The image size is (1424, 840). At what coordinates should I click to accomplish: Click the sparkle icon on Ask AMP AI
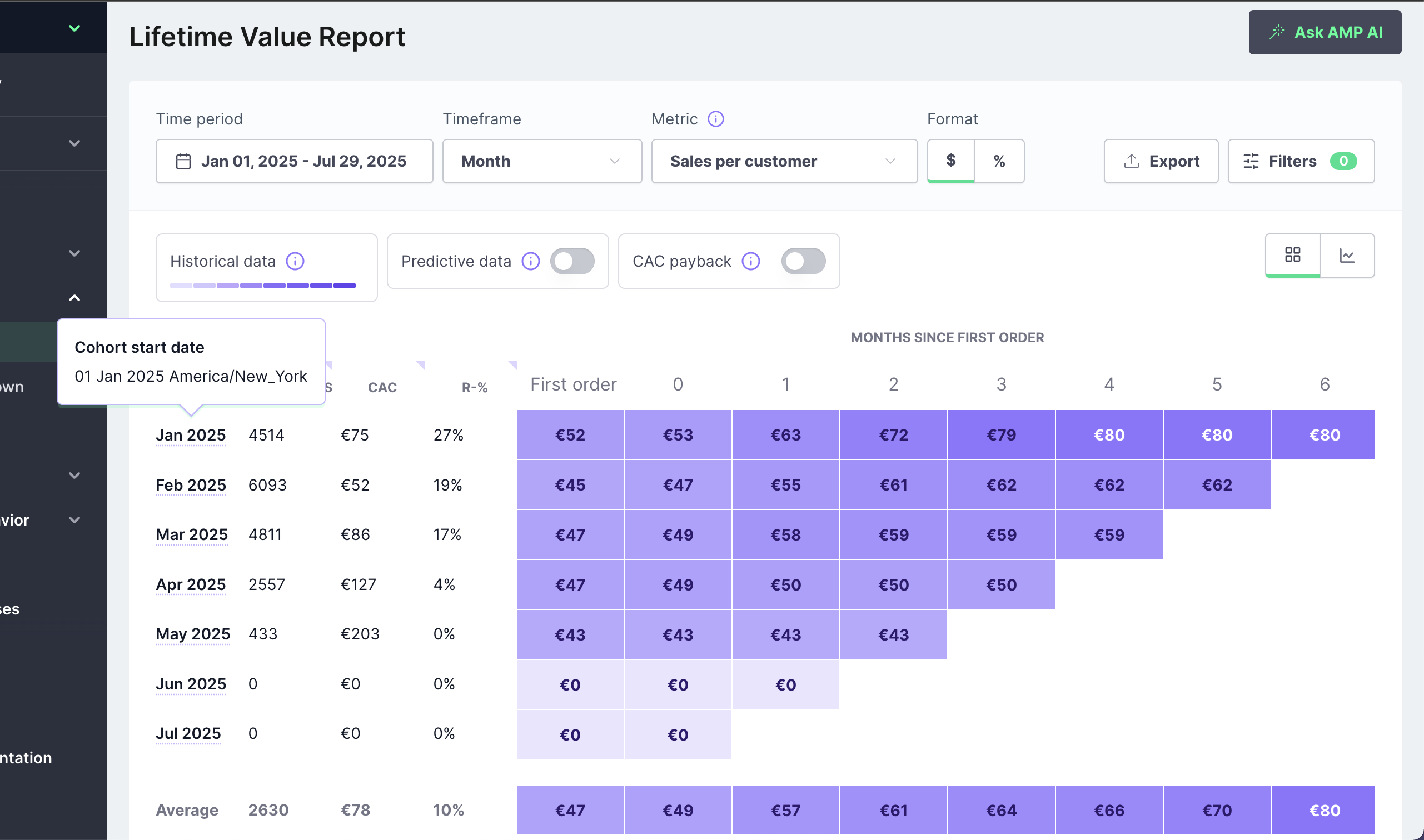(1277, 32)
